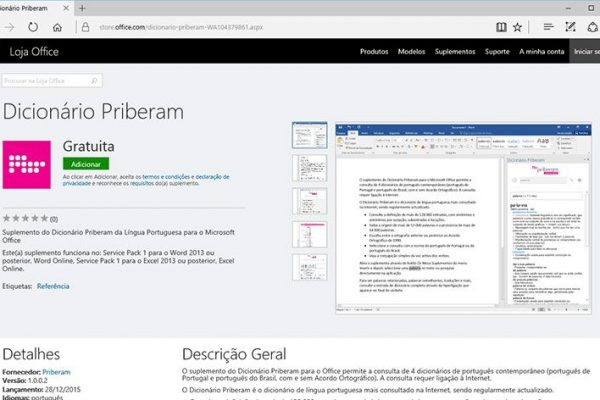Open A minha conta menu
600x400 pixels.
point(541,51)
